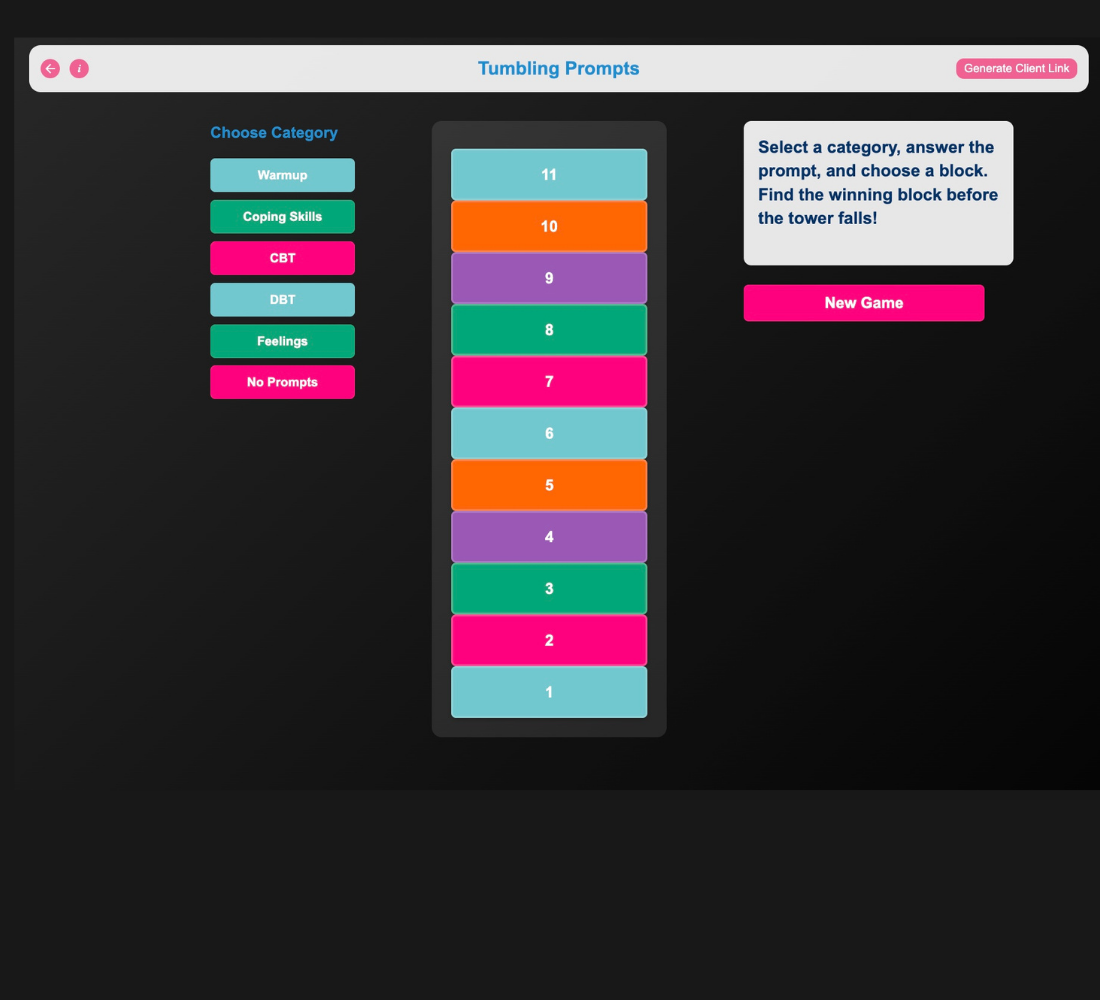Choose orange block number 10
Image resolution: width=1100 pixels, height=1000 pixels.
click(x=549, y=227)
